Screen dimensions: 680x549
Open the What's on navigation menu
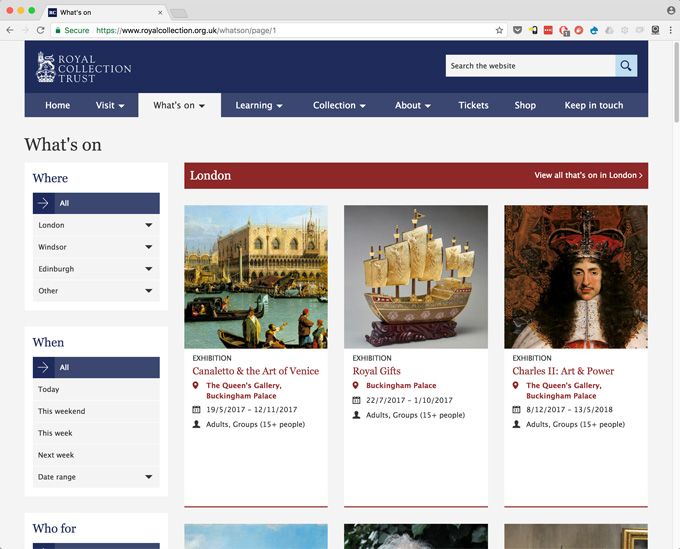pyautogui.click(x=179, y=105)
